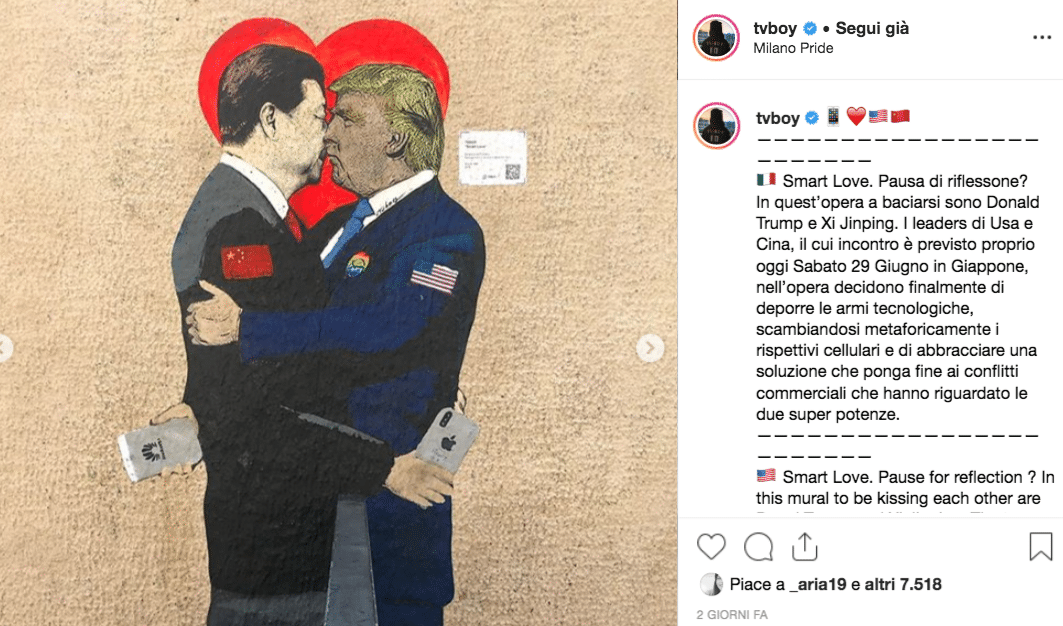Screen dimensions: 1063x626
Task: Share the post using the share icon
Action: tap(805, 547)
